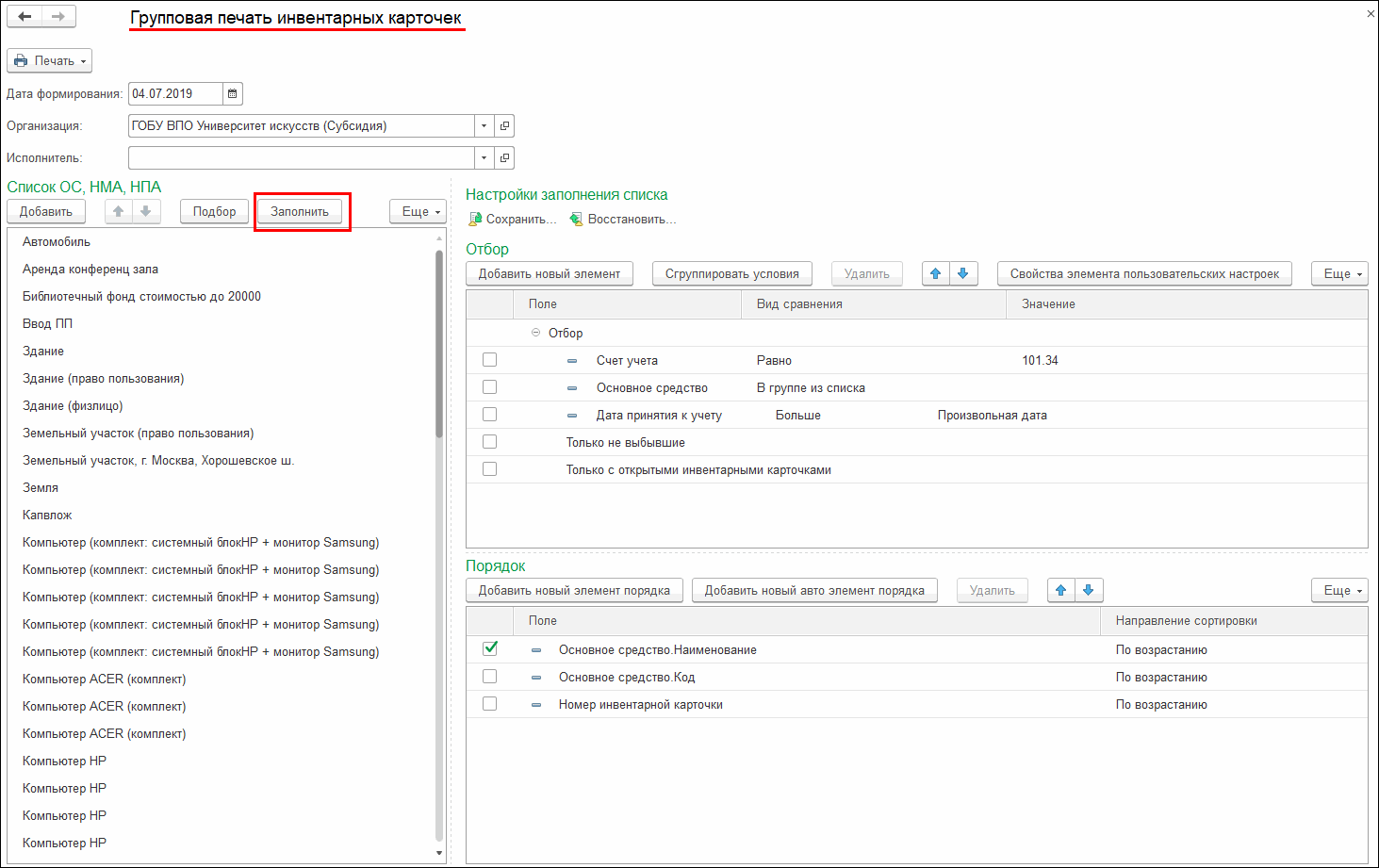Click the asset list scroll-down arrow
Screen dimensions: 1379x868
[439, 853]
